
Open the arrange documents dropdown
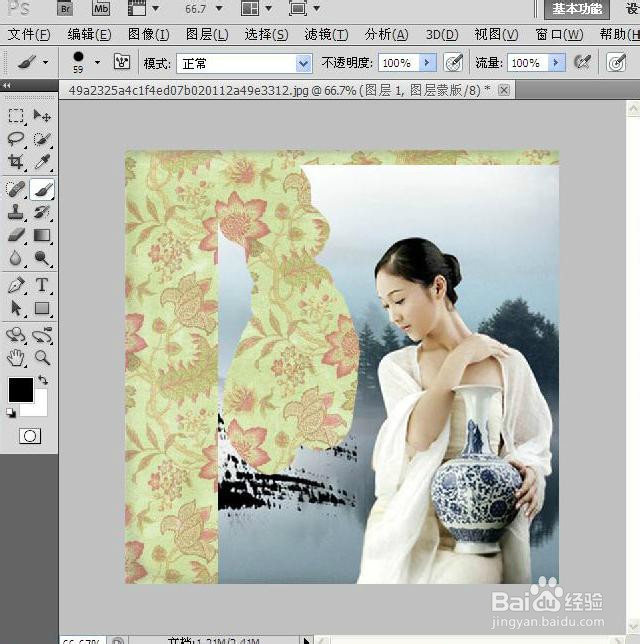(268, 8)
